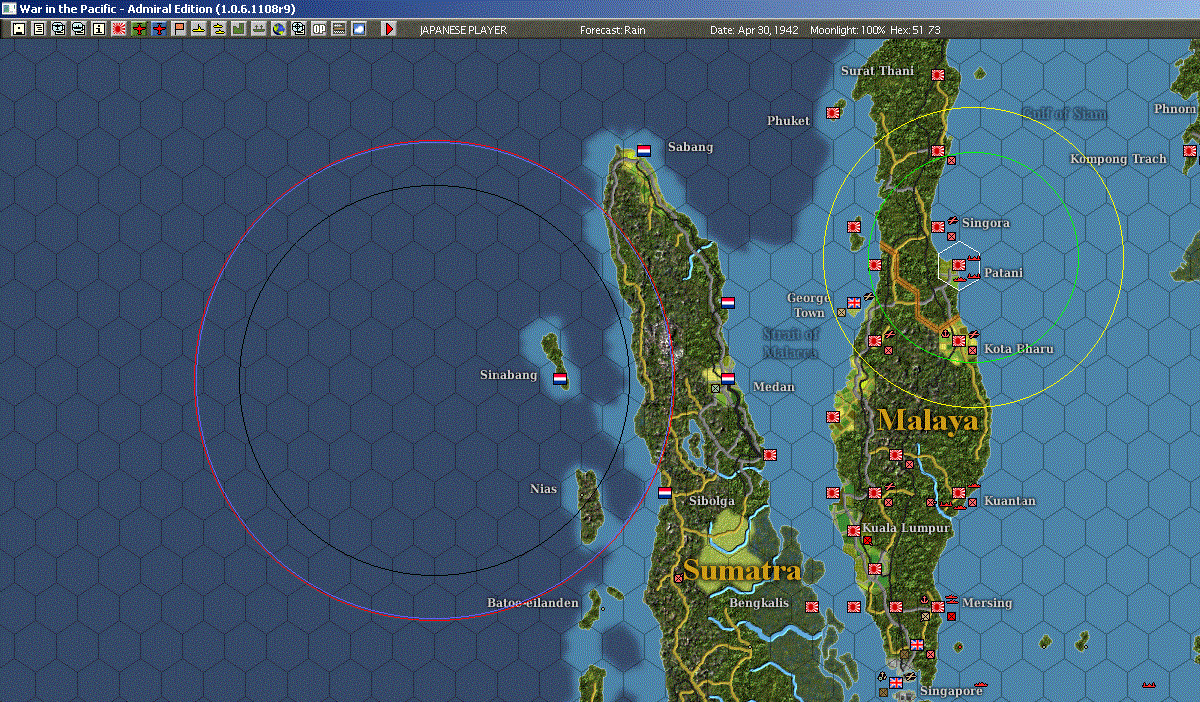1200x702 pixels.
Task: Click the single yellow ship silhouette icon
Action: point(199,29)
